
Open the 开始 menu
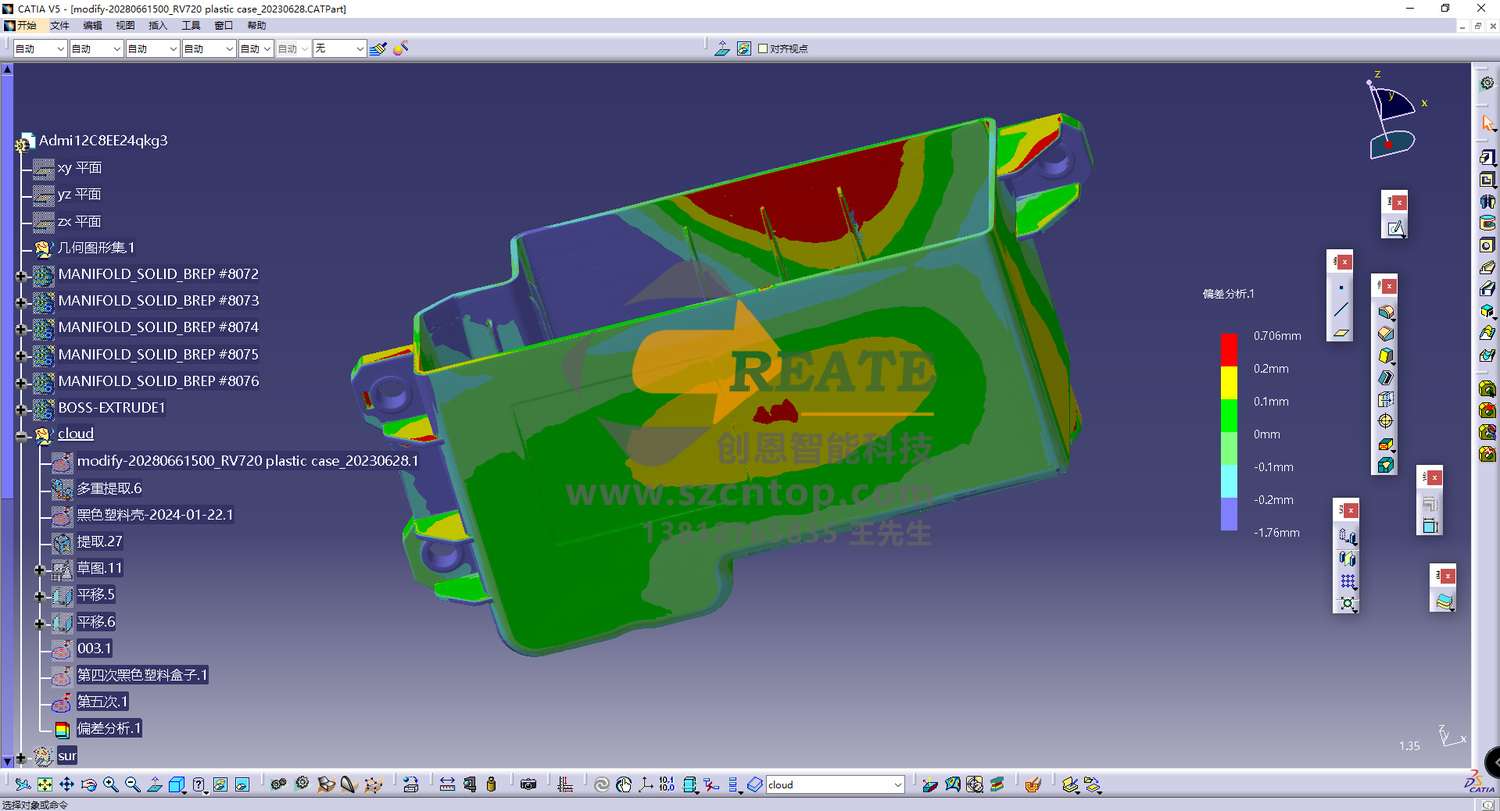point(26,25)
